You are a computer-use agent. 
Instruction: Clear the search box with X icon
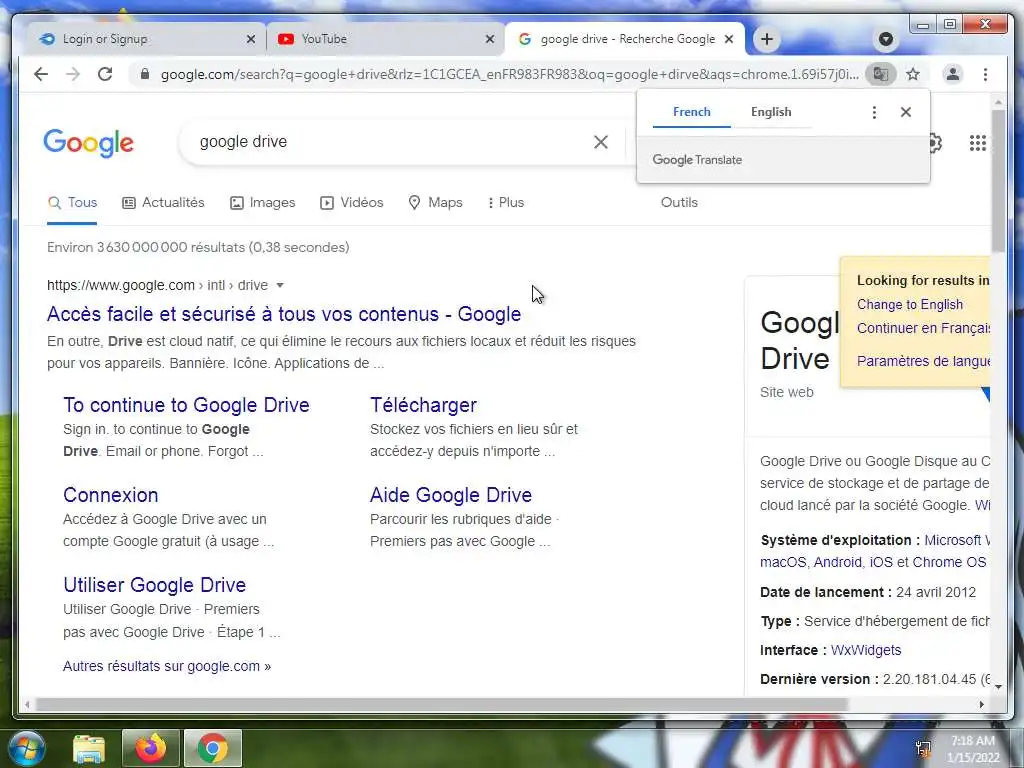(x=601, y=142)
